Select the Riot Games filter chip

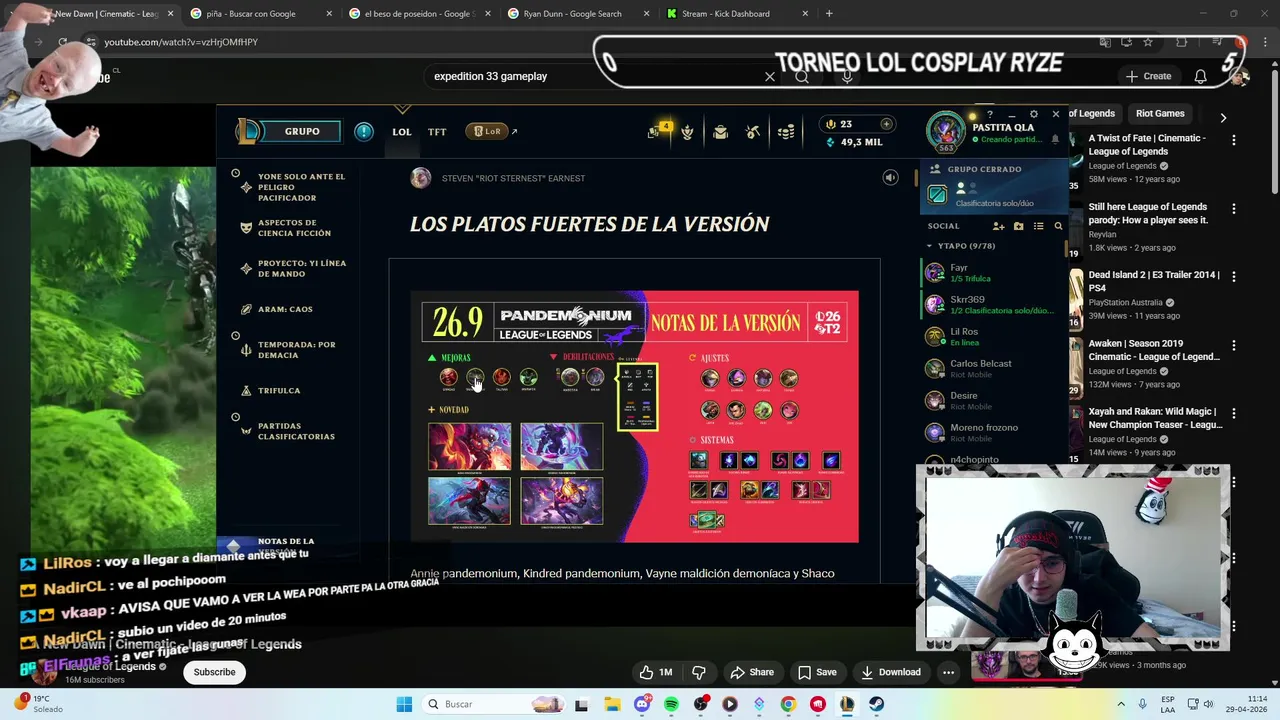1160,114
